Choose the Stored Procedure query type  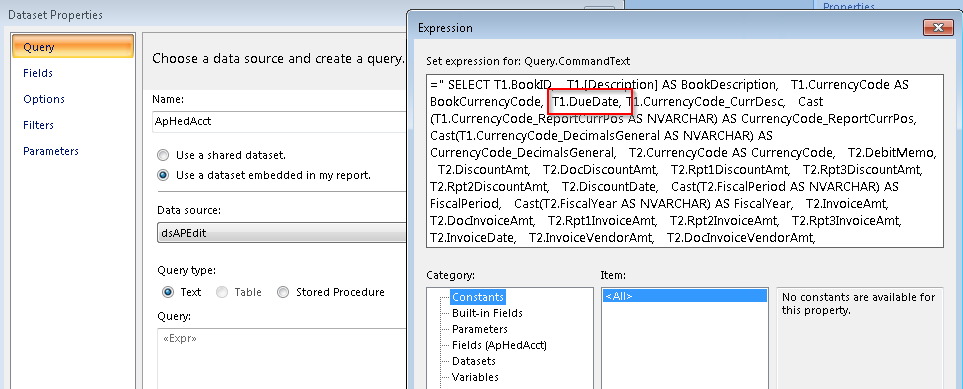pyautogui.click(x=283, y=292)
